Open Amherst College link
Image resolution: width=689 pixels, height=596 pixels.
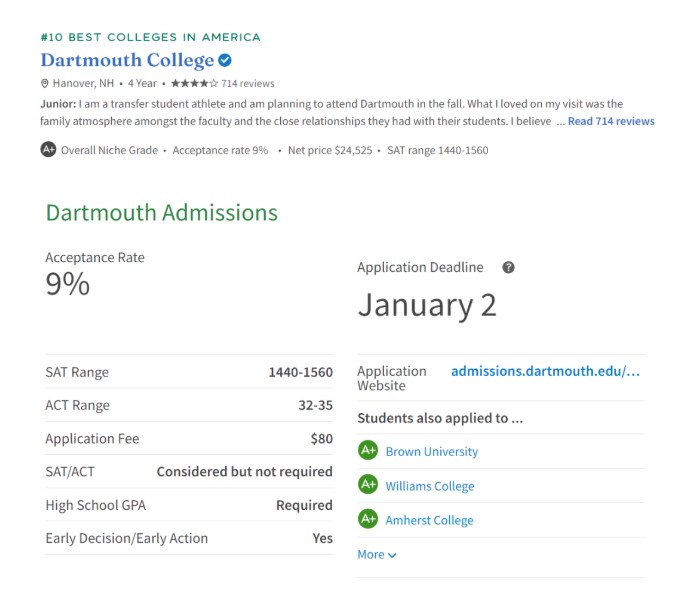tap(429, 520)
